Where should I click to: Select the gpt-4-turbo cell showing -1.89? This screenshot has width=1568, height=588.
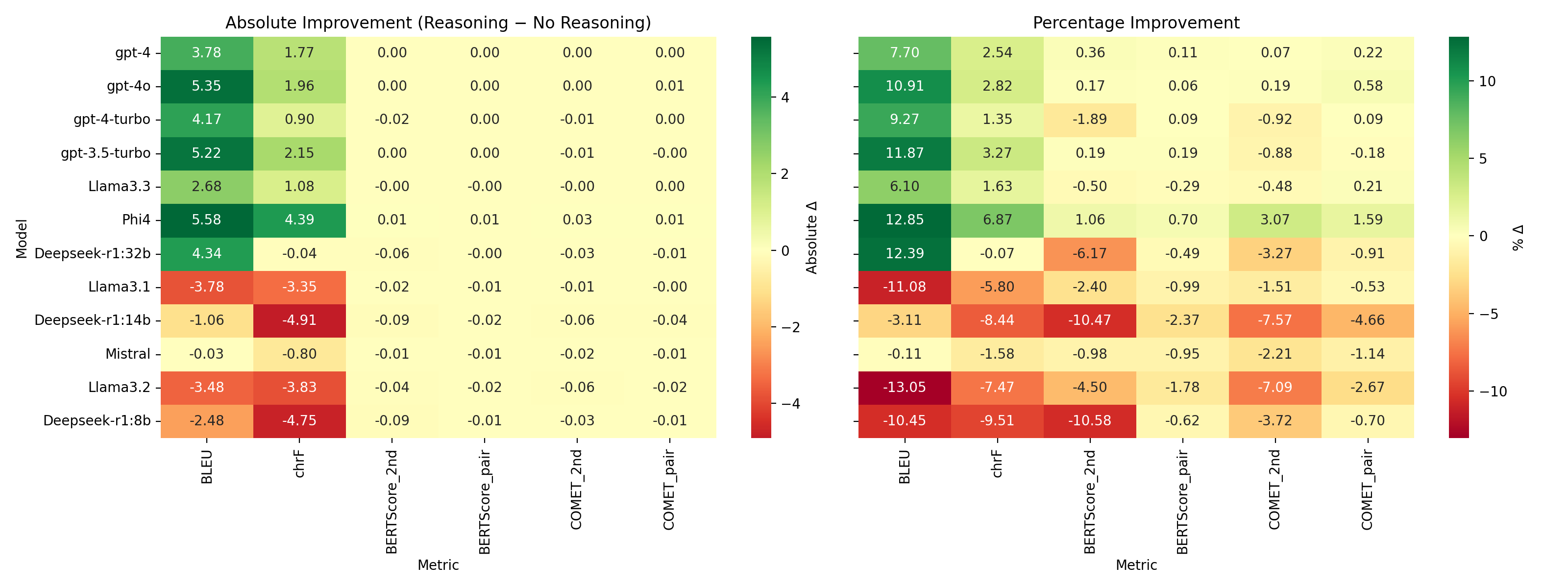click(x=1090, y=119)
